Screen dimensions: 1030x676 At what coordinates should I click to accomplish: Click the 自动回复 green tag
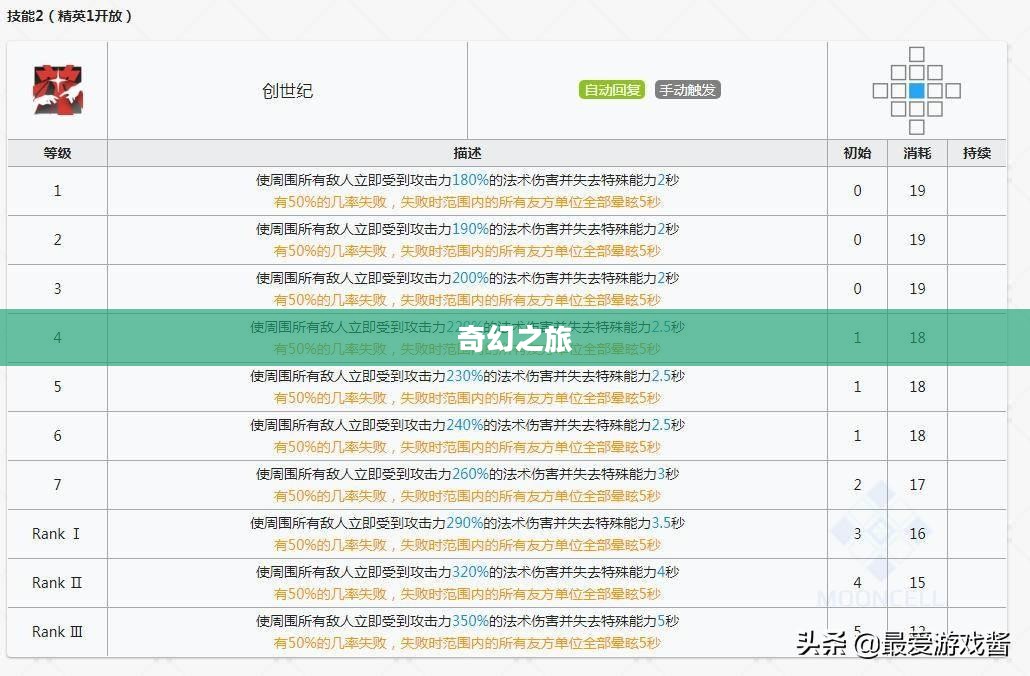(612, 90)
